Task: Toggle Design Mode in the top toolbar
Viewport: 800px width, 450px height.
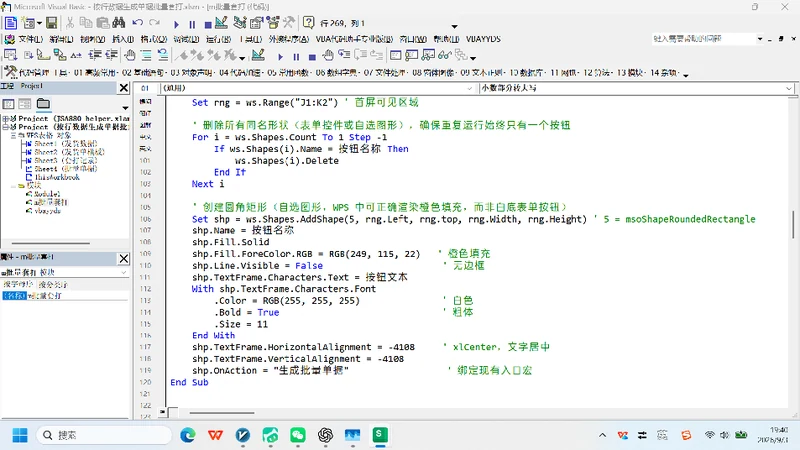Action: [221, 23]
